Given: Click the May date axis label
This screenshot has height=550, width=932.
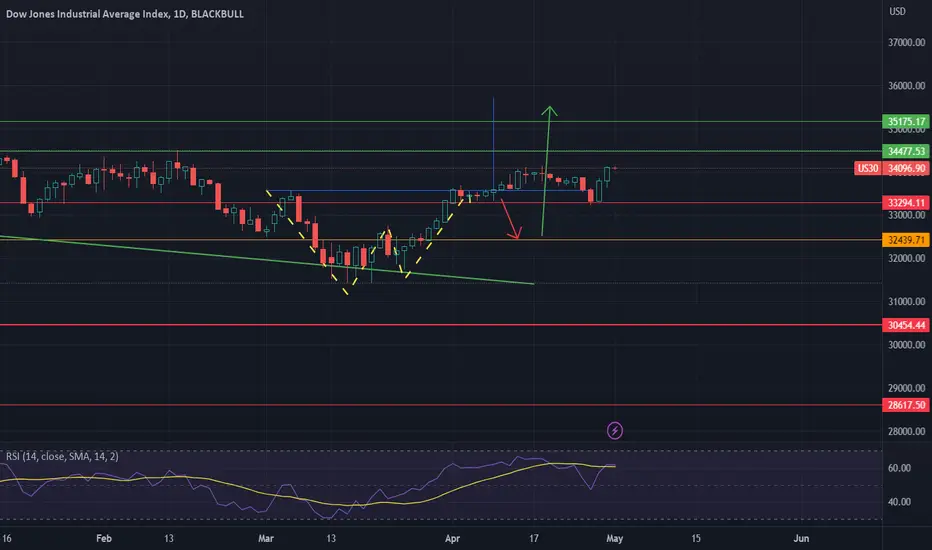Looking at the screenshot, I should pos(615,538).
